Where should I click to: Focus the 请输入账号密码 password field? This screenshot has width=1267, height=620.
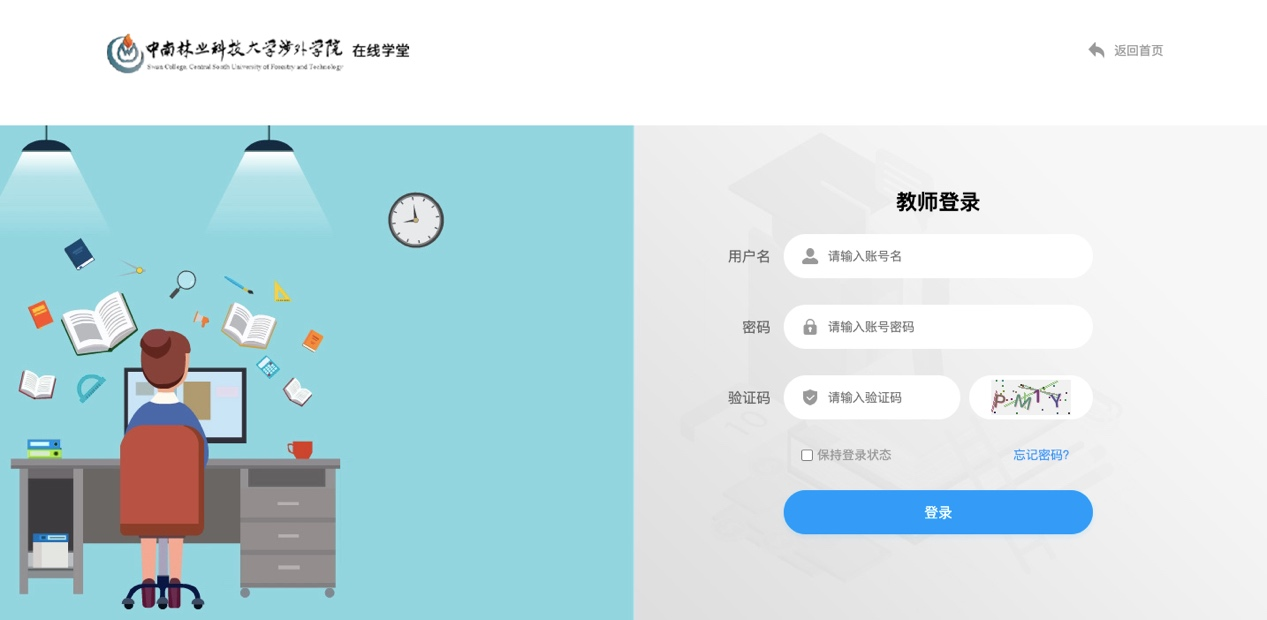point(938,327)
